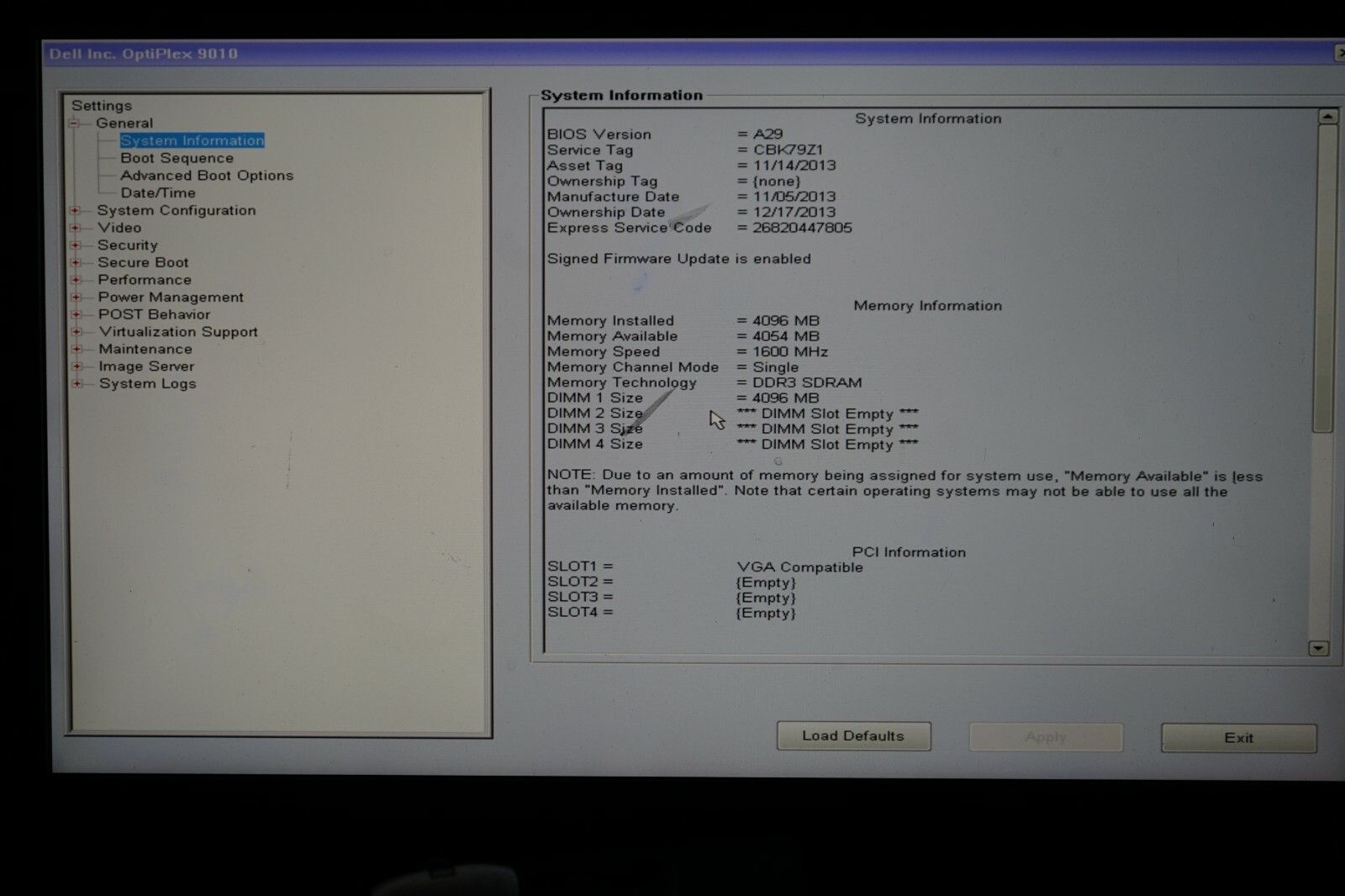The height and width of the screenshot is (896, 1345).
Task: Click the DIMM 2 Size empty slot text
Action: 827,414
